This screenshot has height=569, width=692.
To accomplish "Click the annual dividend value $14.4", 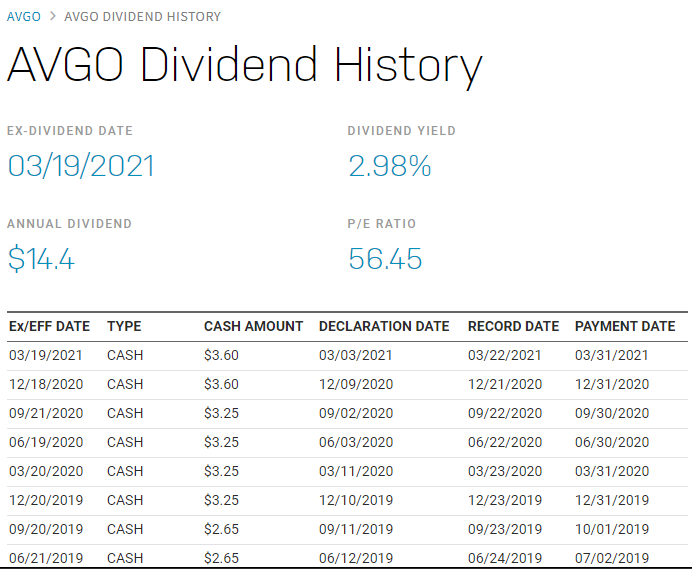I will coord(41,259).
